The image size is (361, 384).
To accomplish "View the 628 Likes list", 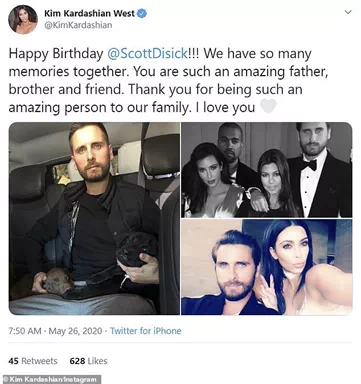I will pos(88,361).
